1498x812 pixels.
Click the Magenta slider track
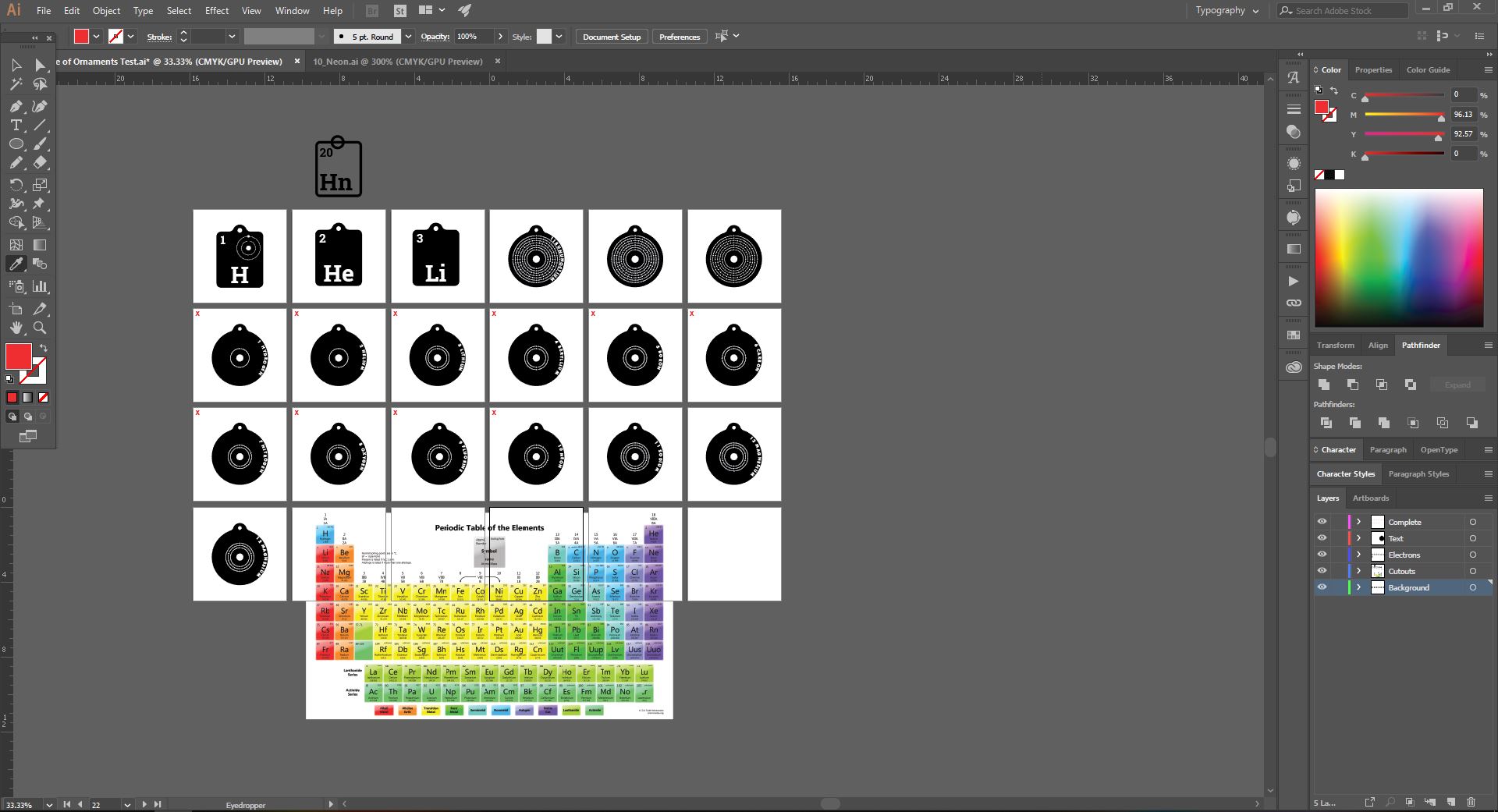1404,115
